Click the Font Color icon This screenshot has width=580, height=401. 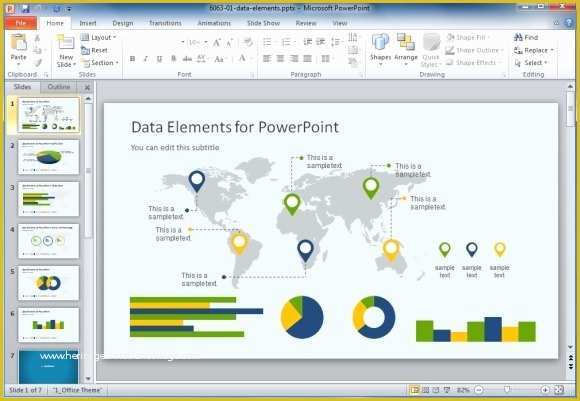pos(242,58)
